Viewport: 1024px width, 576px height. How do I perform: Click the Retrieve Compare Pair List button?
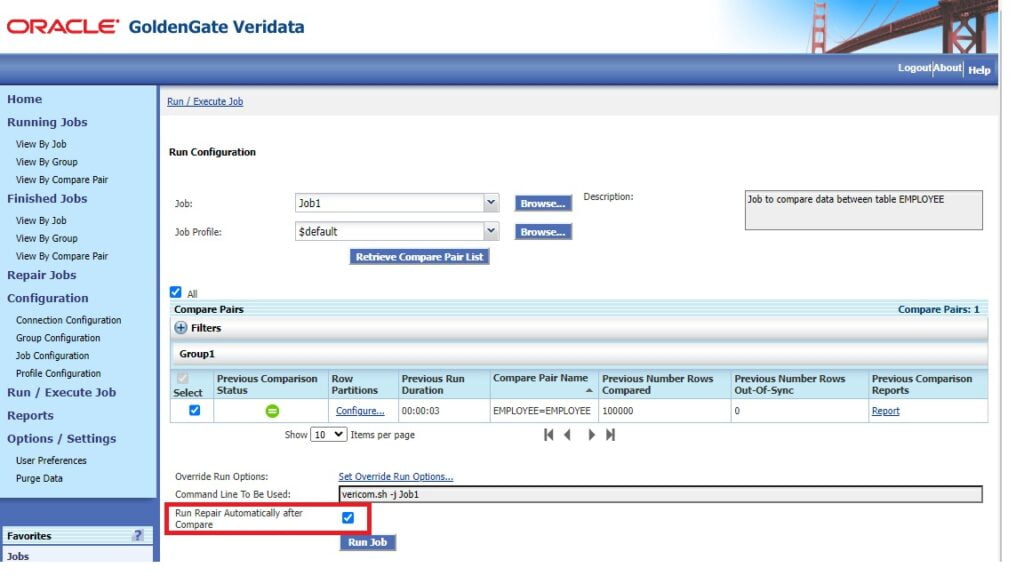click(x=417, y=256)
